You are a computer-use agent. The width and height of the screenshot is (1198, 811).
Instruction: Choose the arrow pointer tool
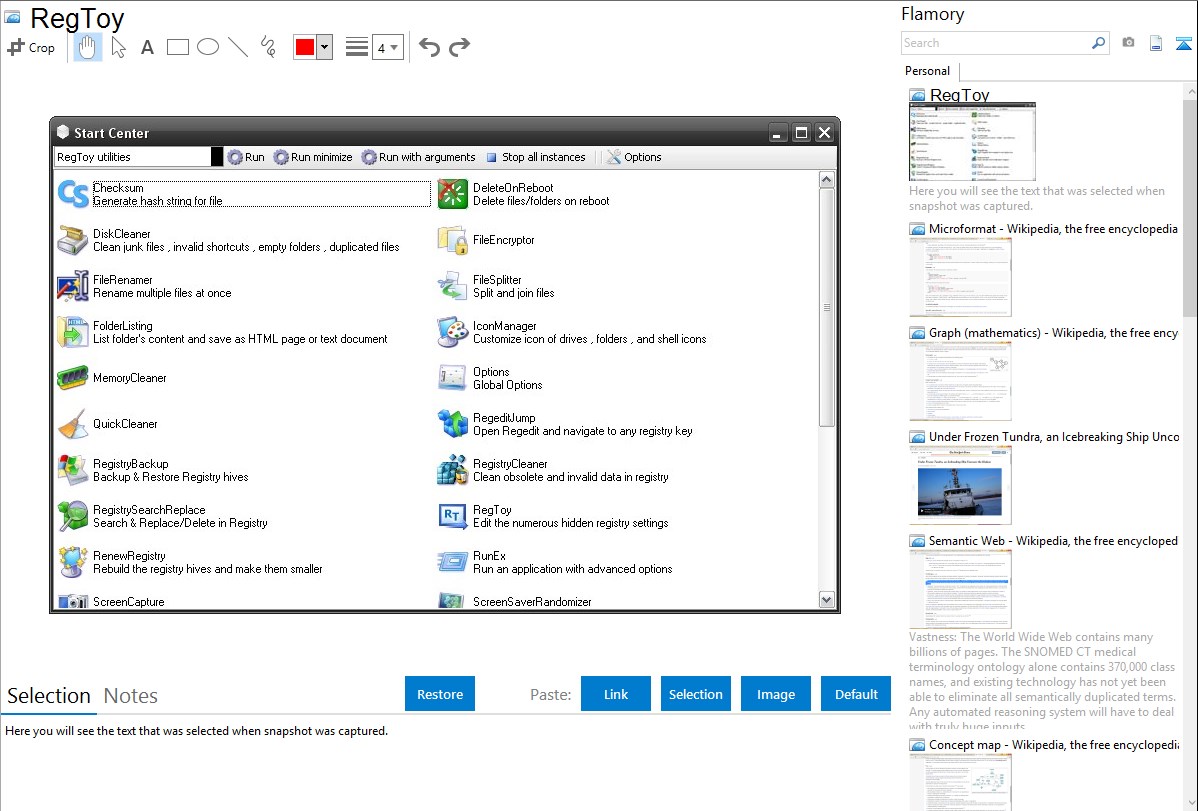coord(118,47)
